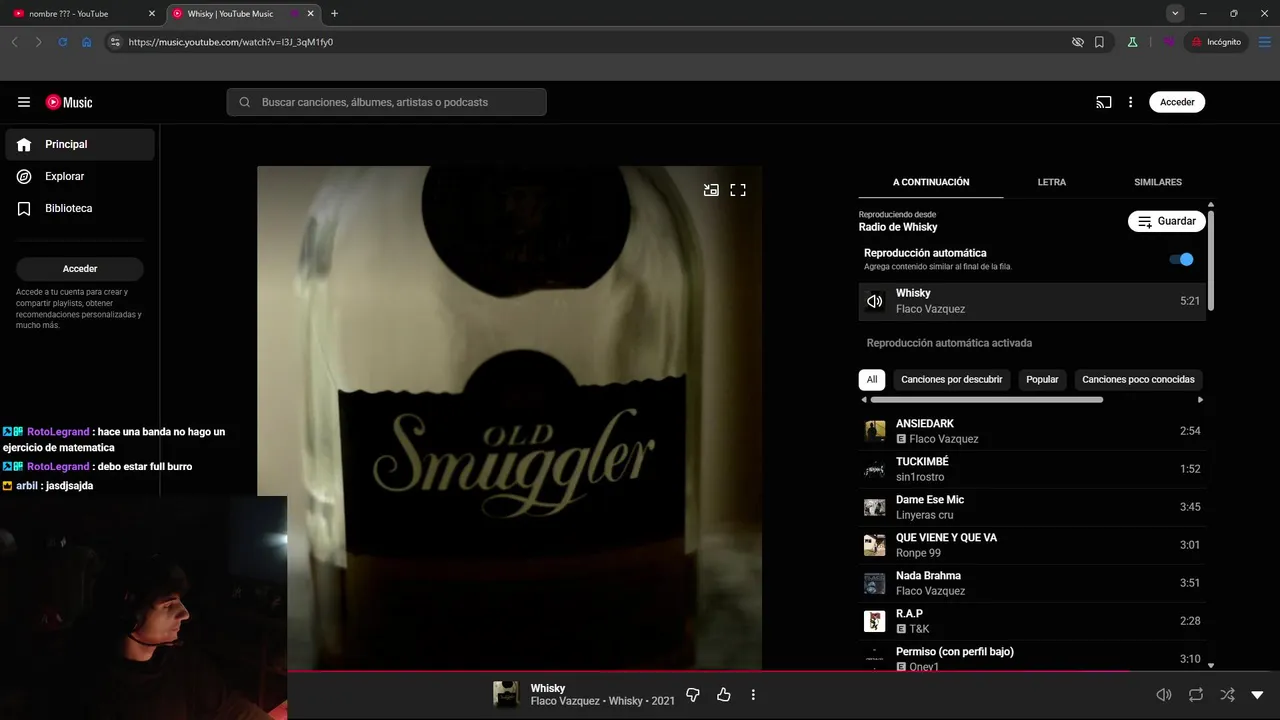The width and height of the screenshot is (1280, 720).
Task: Play TUCKIMBÉ by sin1rostro
Action: click(1032, 469)
